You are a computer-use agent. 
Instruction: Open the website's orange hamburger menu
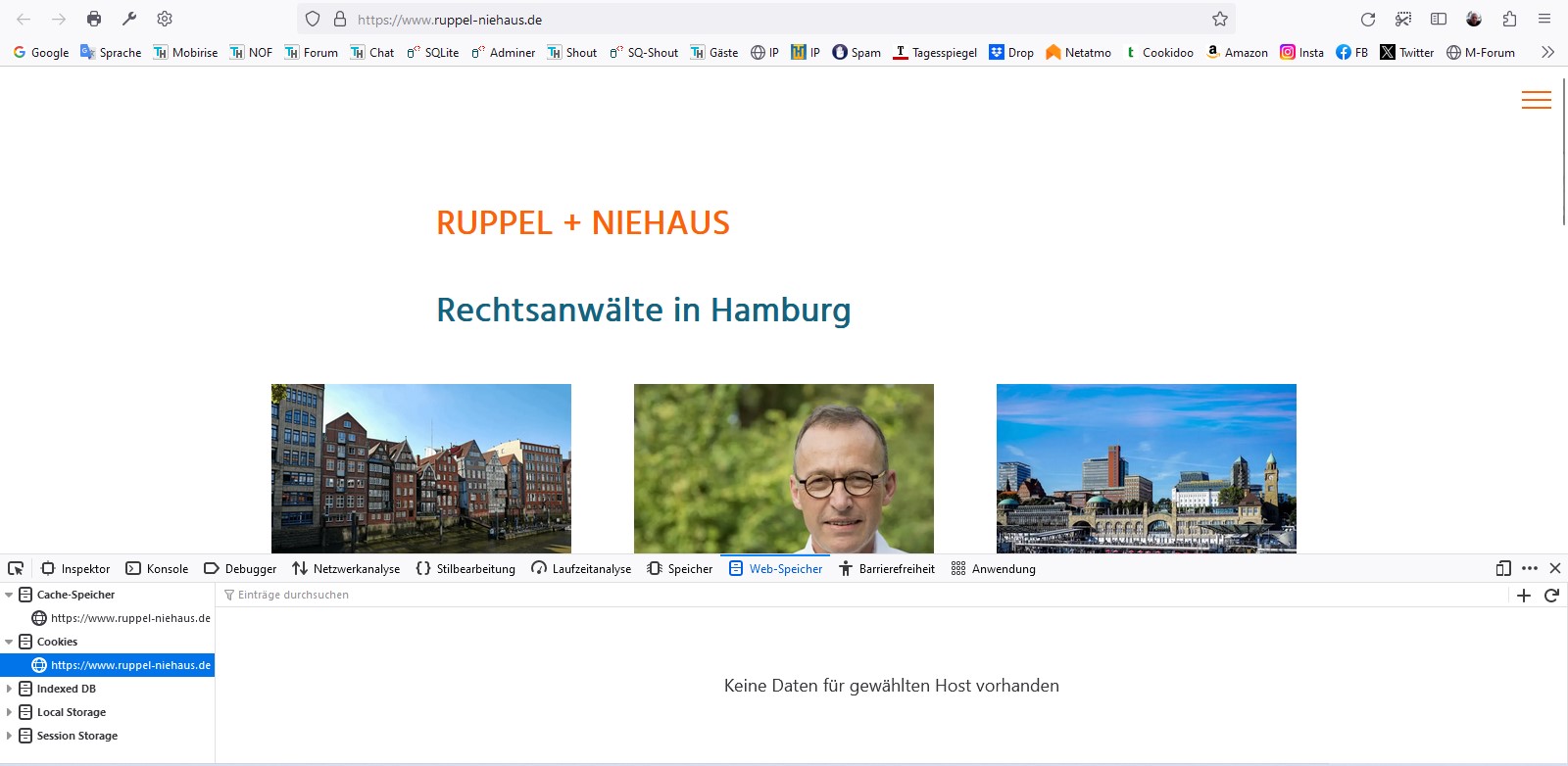point(1537,100)
